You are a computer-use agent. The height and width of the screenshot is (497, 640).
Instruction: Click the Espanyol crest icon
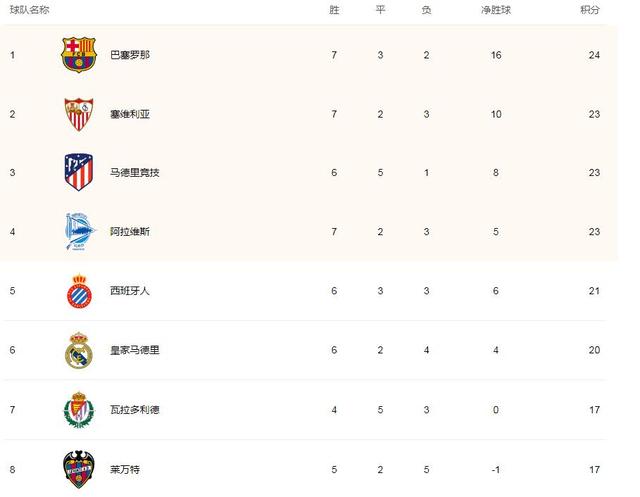[x=79, y=291]
